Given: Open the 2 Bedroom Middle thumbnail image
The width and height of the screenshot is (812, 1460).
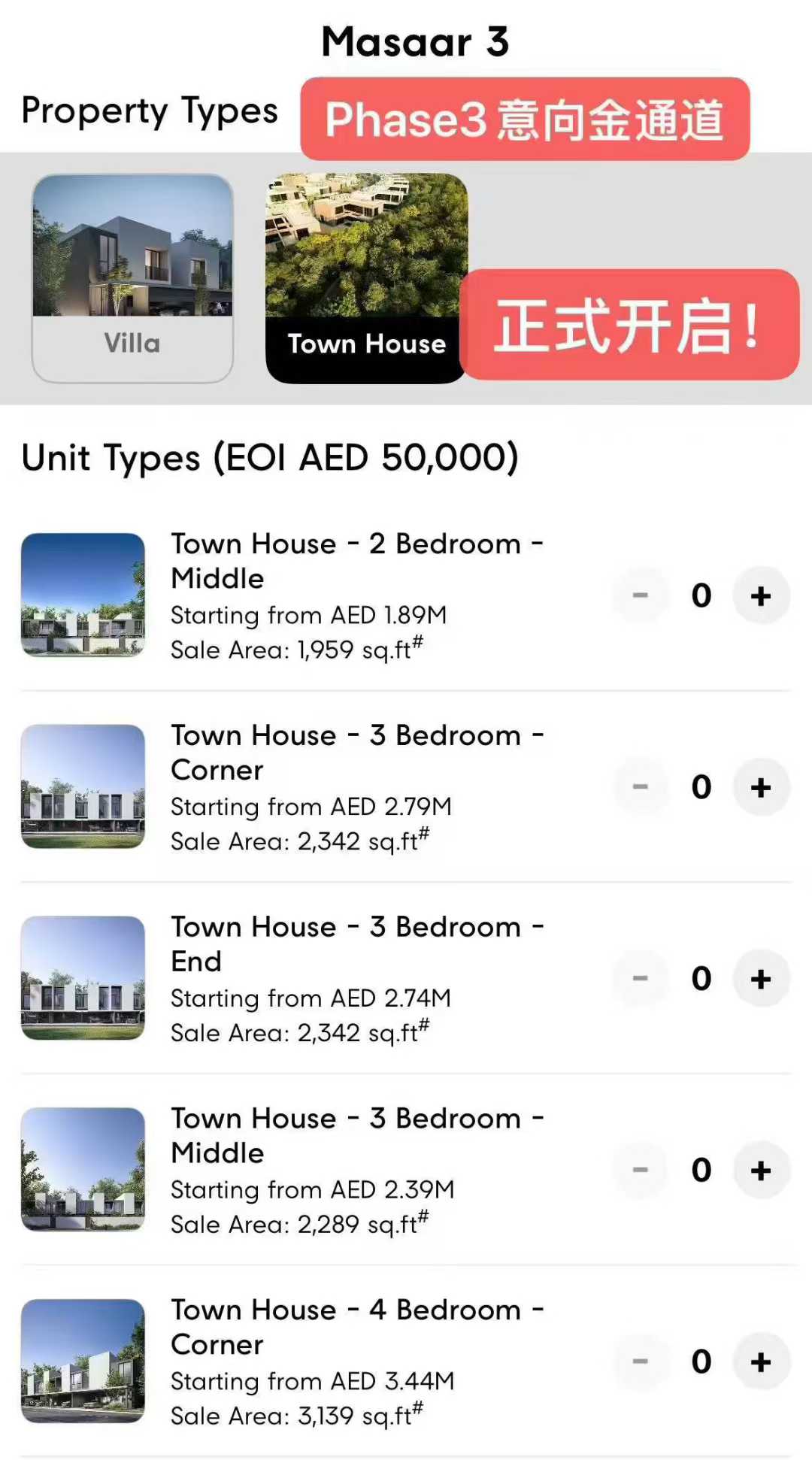Looking at the screenshot, I should [83, 595].
